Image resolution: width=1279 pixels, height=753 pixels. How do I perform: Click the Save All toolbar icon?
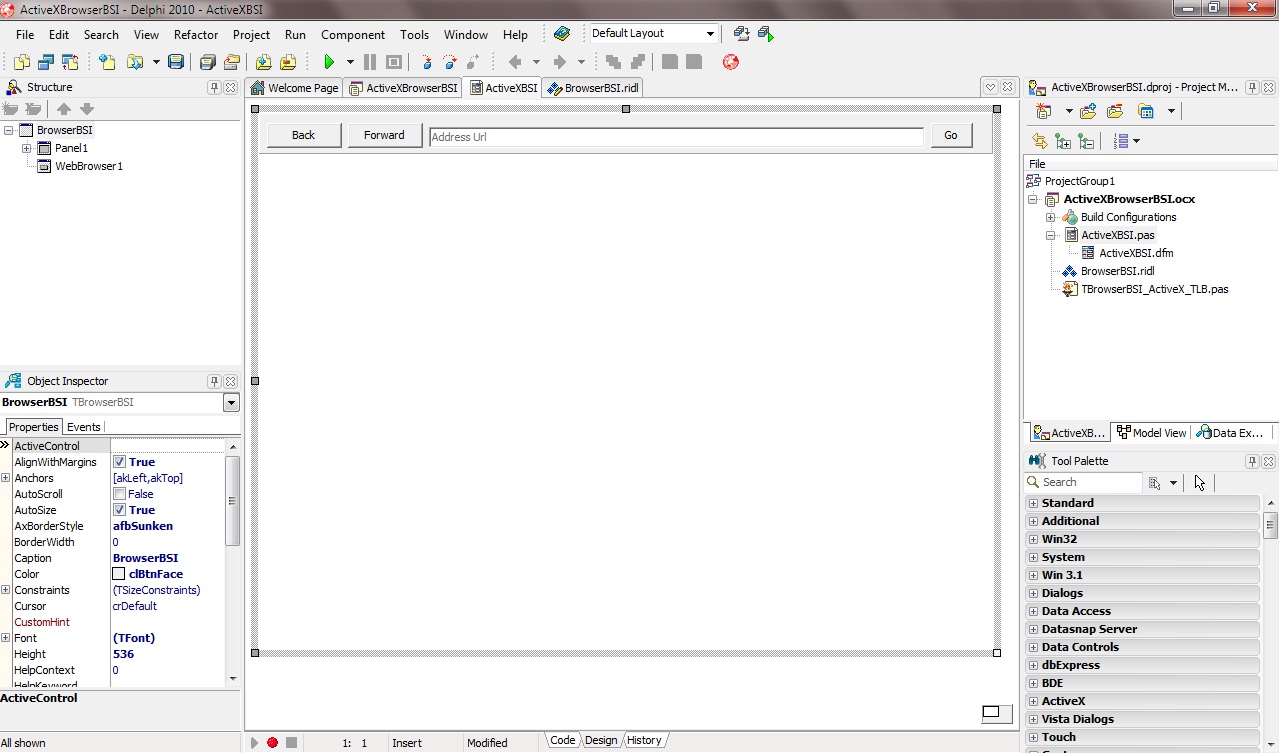[x=208, y=62]
